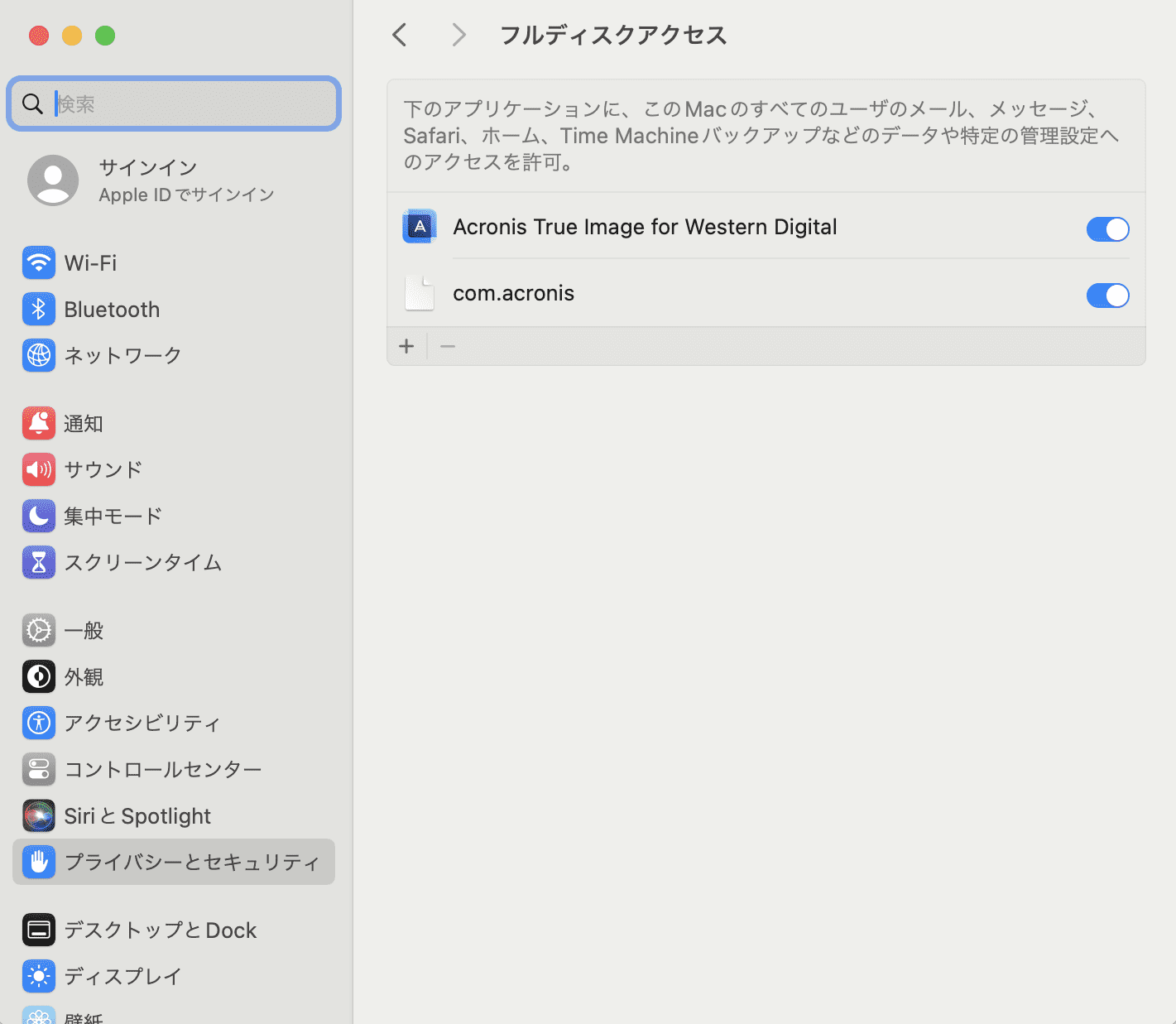Screen dimensions: 1176x1024
Task: Open Bluetooth settings label
Action: point(112,310)
